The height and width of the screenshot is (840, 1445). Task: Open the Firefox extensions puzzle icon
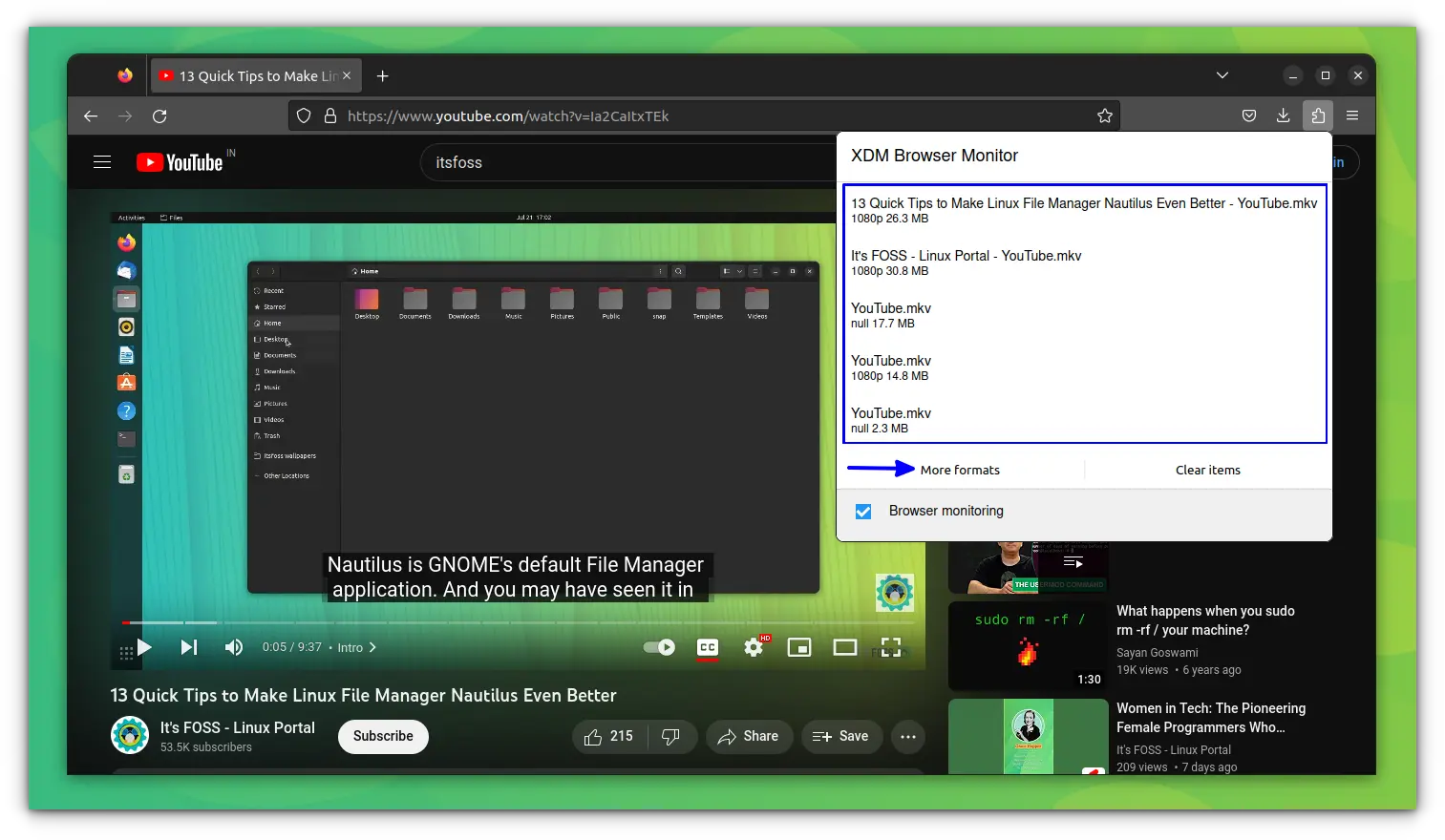(x=1318, y=115)
